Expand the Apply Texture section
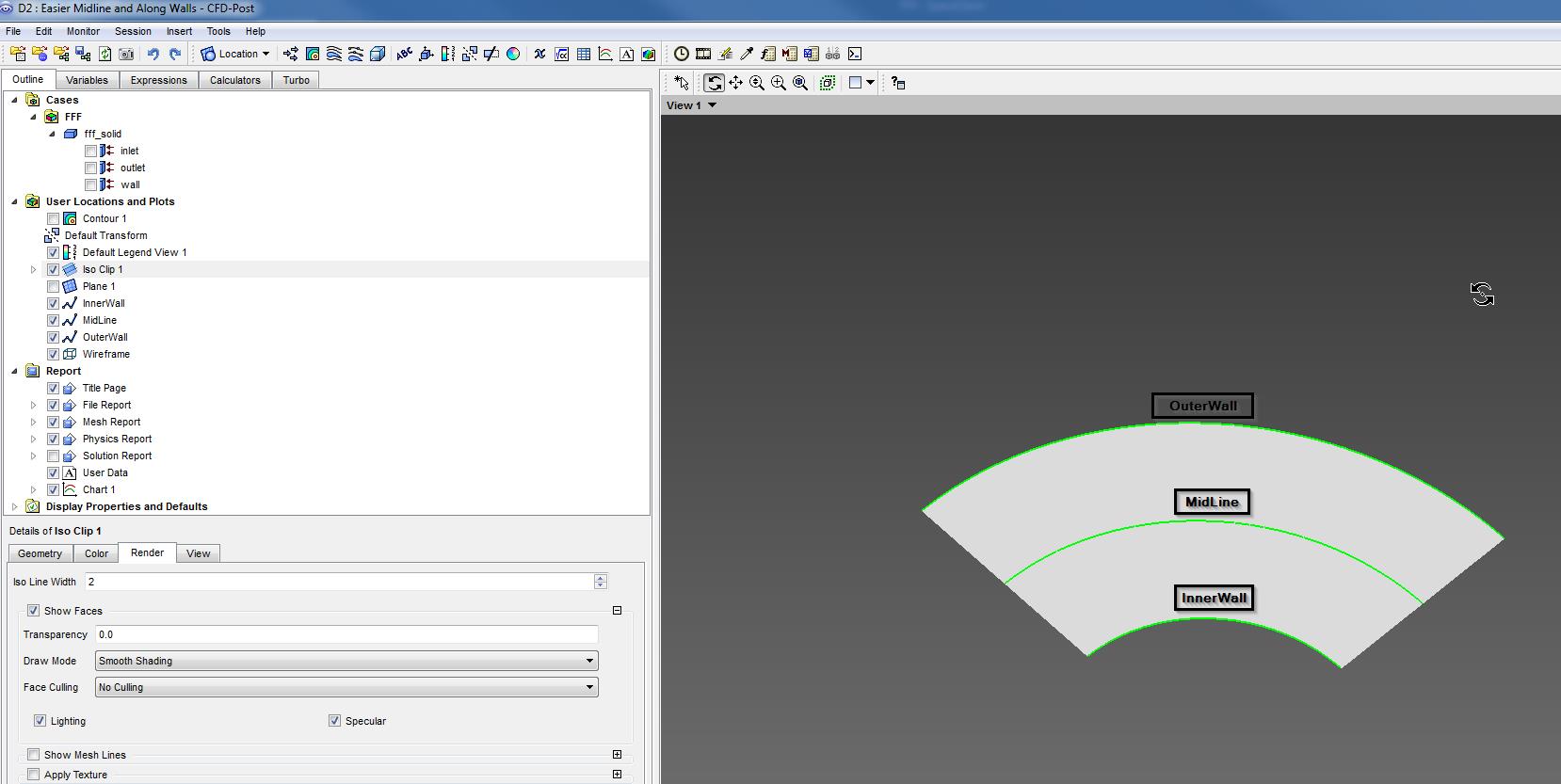Viewport: 1561px width, 784px height. (x=617, y=775)
